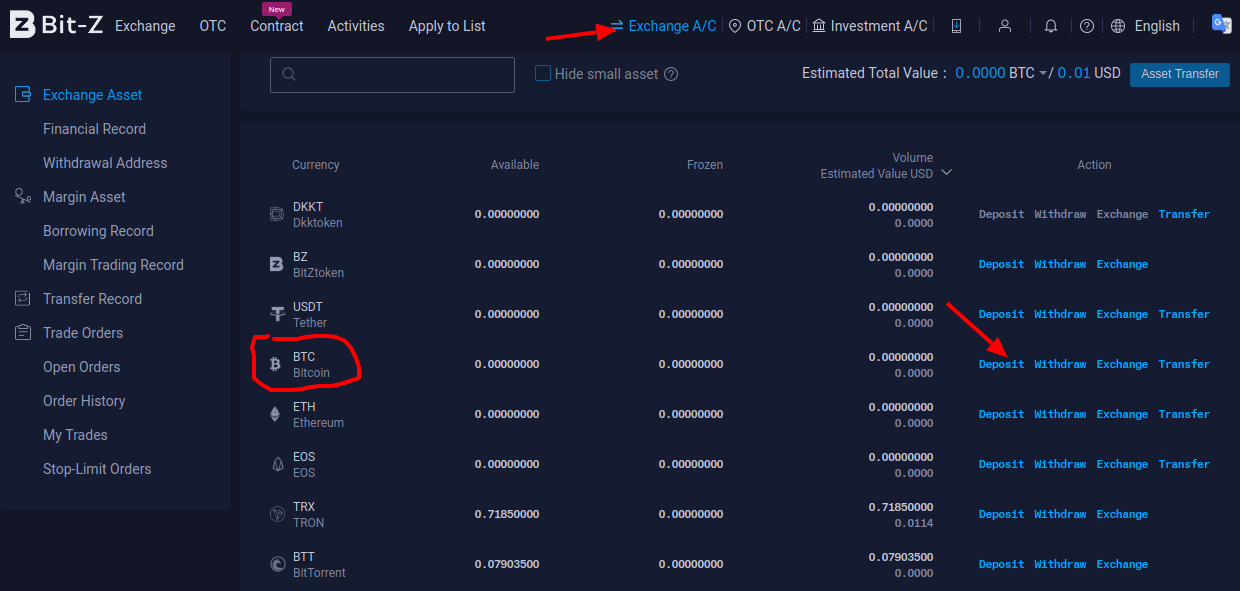Click Exchange in the USDT row
1240x591 pixels.
point(1122,314)
